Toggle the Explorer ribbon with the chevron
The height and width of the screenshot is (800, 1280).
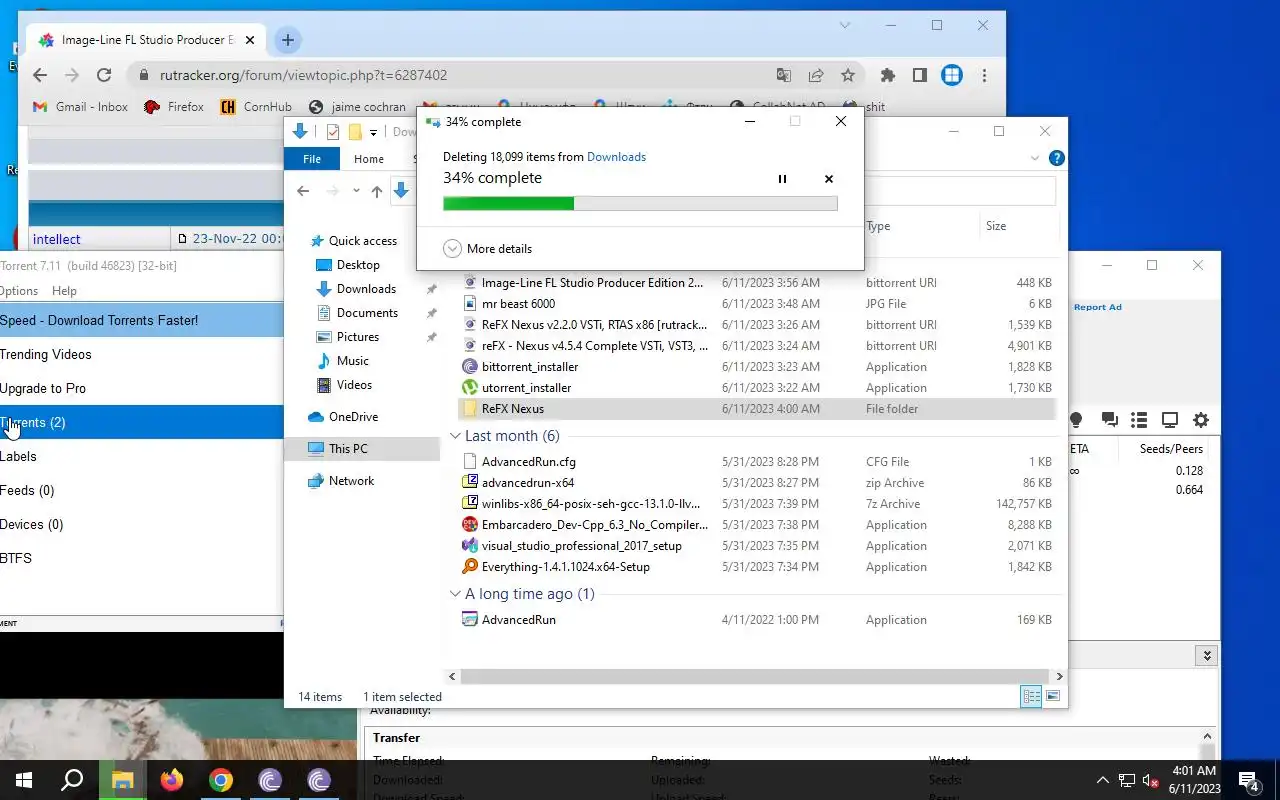coord(1035,158)
